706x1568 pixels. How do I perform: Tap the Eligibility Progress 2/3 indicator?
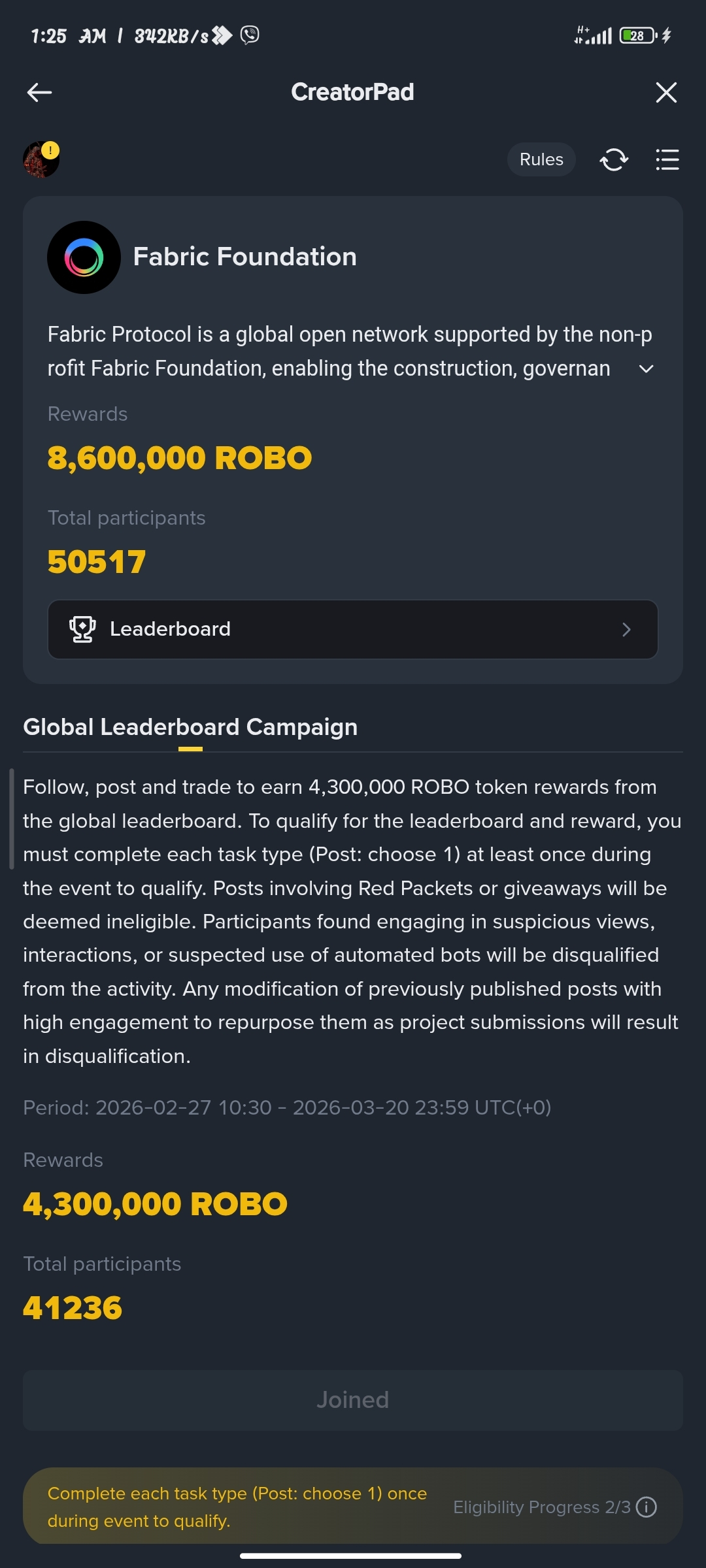[x=541, y=1507]
